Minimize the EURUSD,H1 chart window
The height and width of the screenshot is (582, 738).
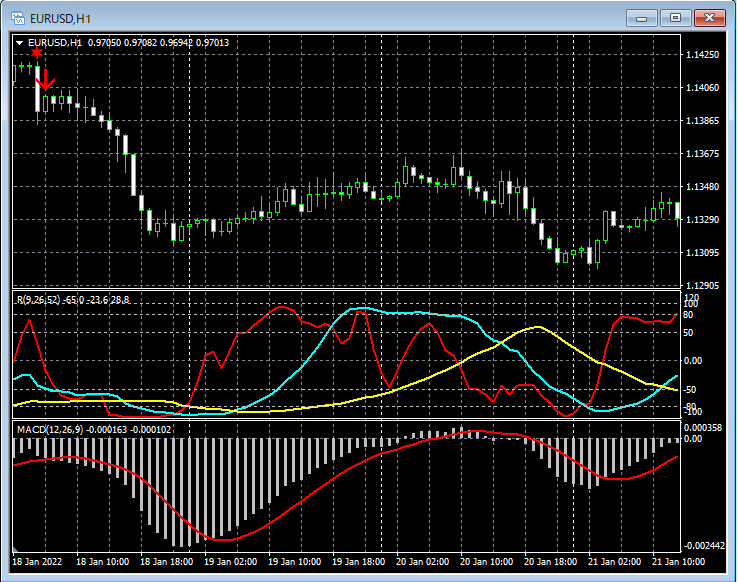tap(642, 17)
